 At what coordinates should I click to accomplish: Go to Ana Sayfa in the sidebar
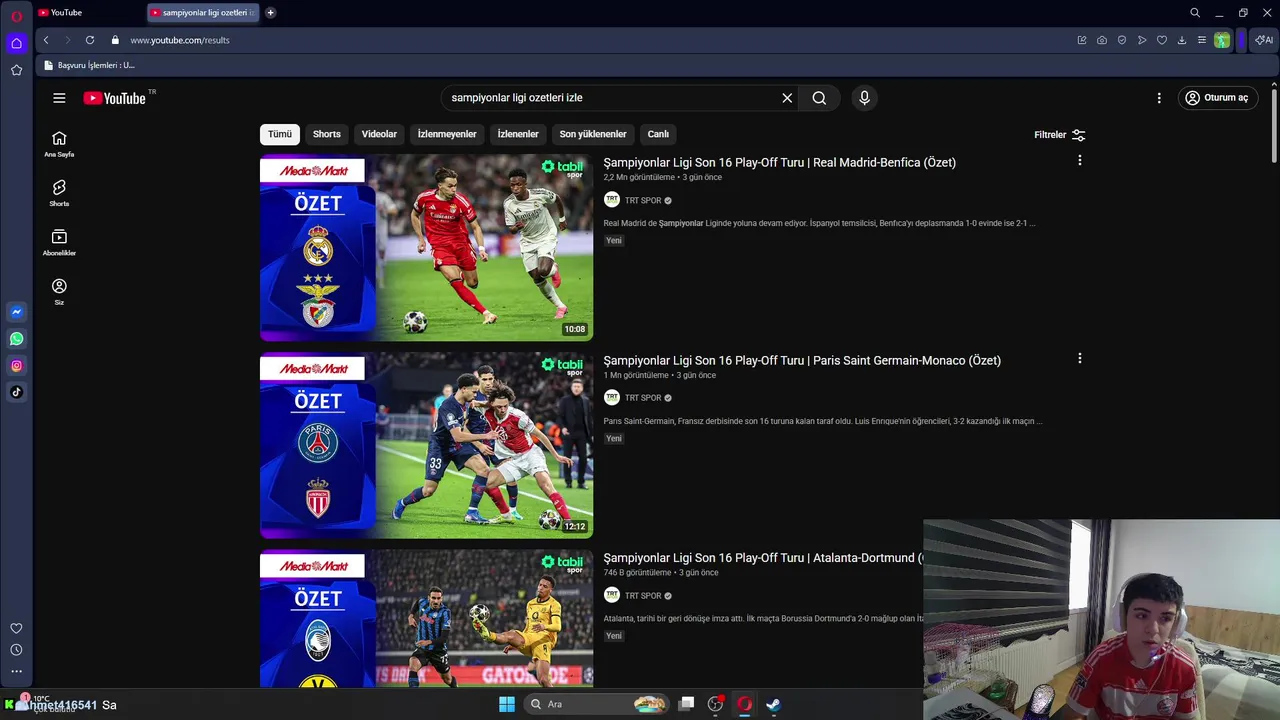click(x=59, y=144)
